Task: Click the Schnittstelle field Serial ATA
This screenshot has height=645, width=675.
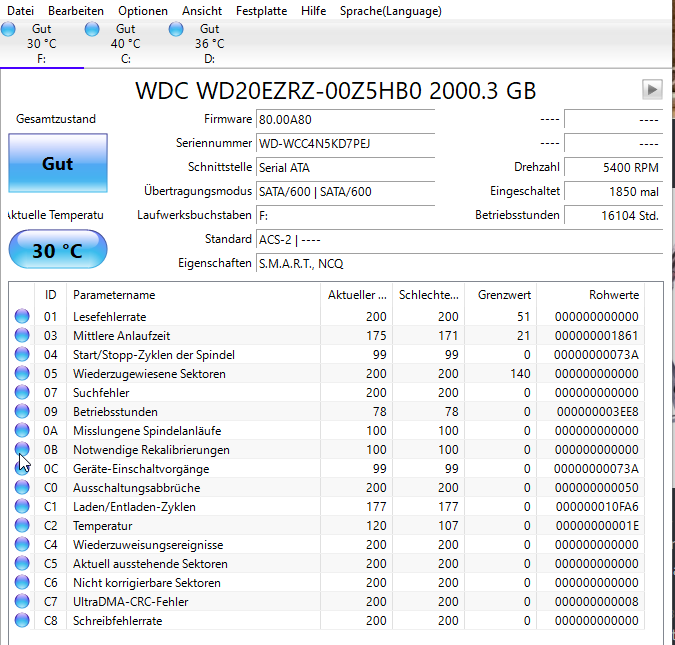Action: tap(346, 167)
